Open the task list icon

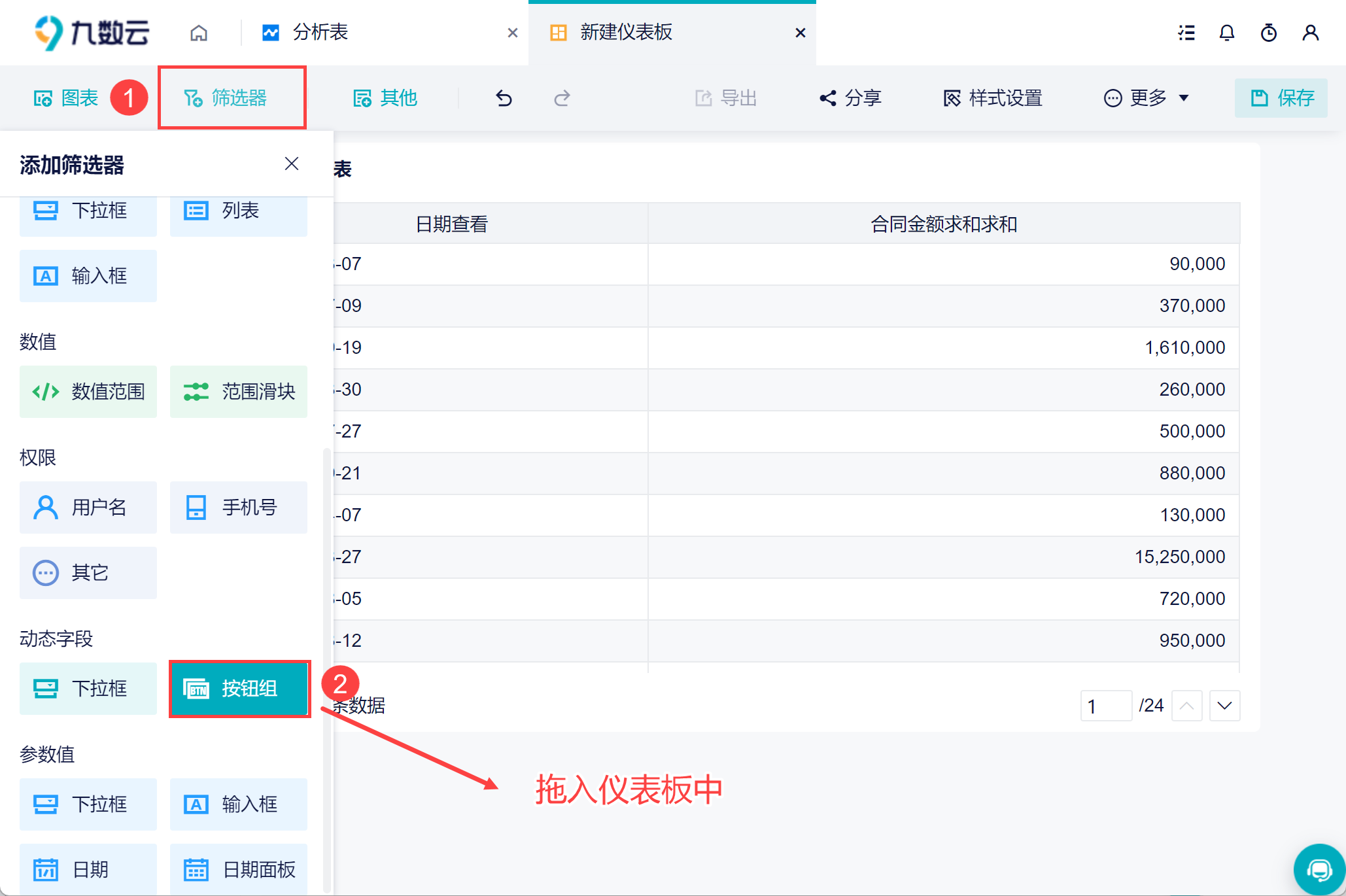pyautogui.click(x=1186, y=33)
